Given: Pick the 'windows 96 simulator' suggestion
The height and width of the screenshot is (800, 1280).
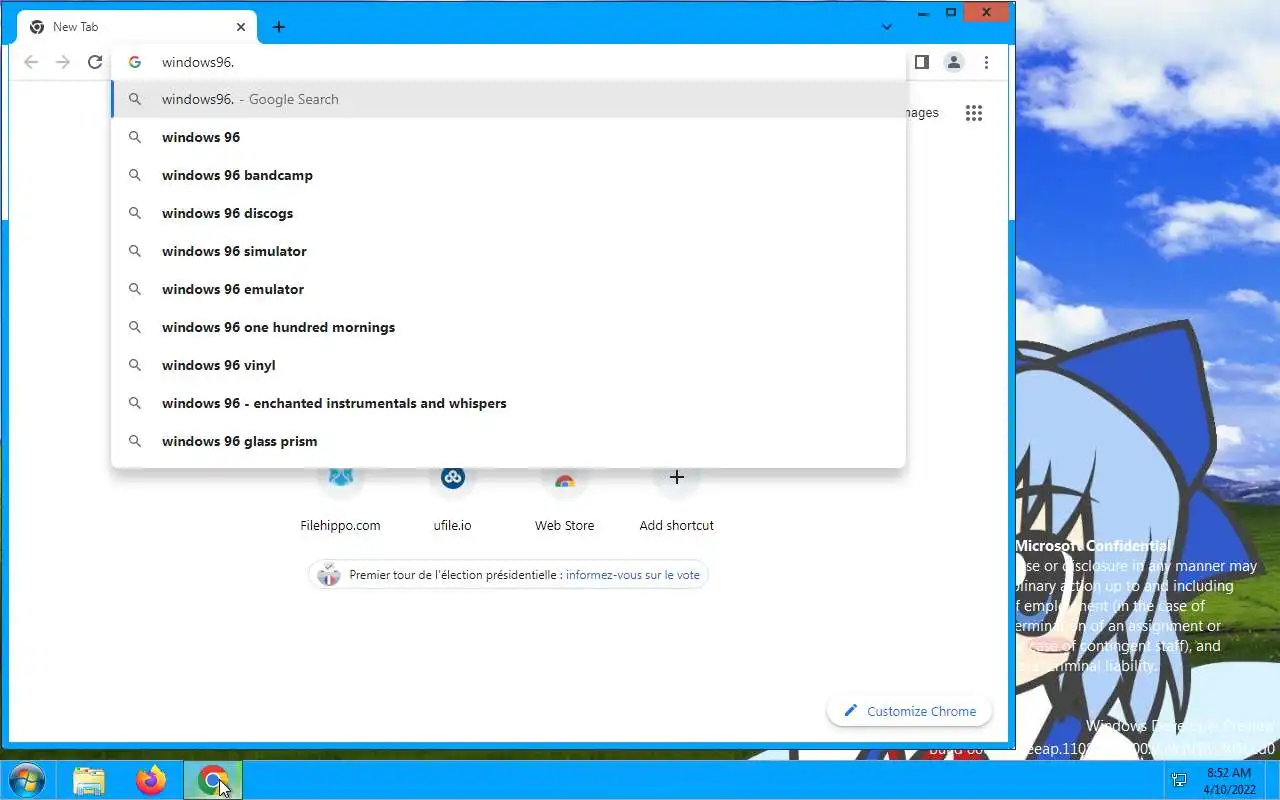Looking at the screenshot, I should click(x=508, y=251).
